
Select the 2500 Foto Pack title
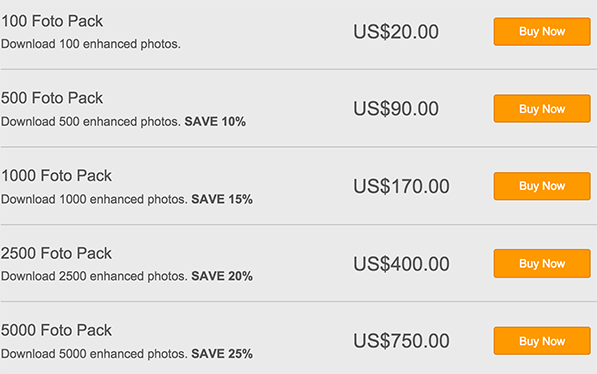click(x=56, y=253)
